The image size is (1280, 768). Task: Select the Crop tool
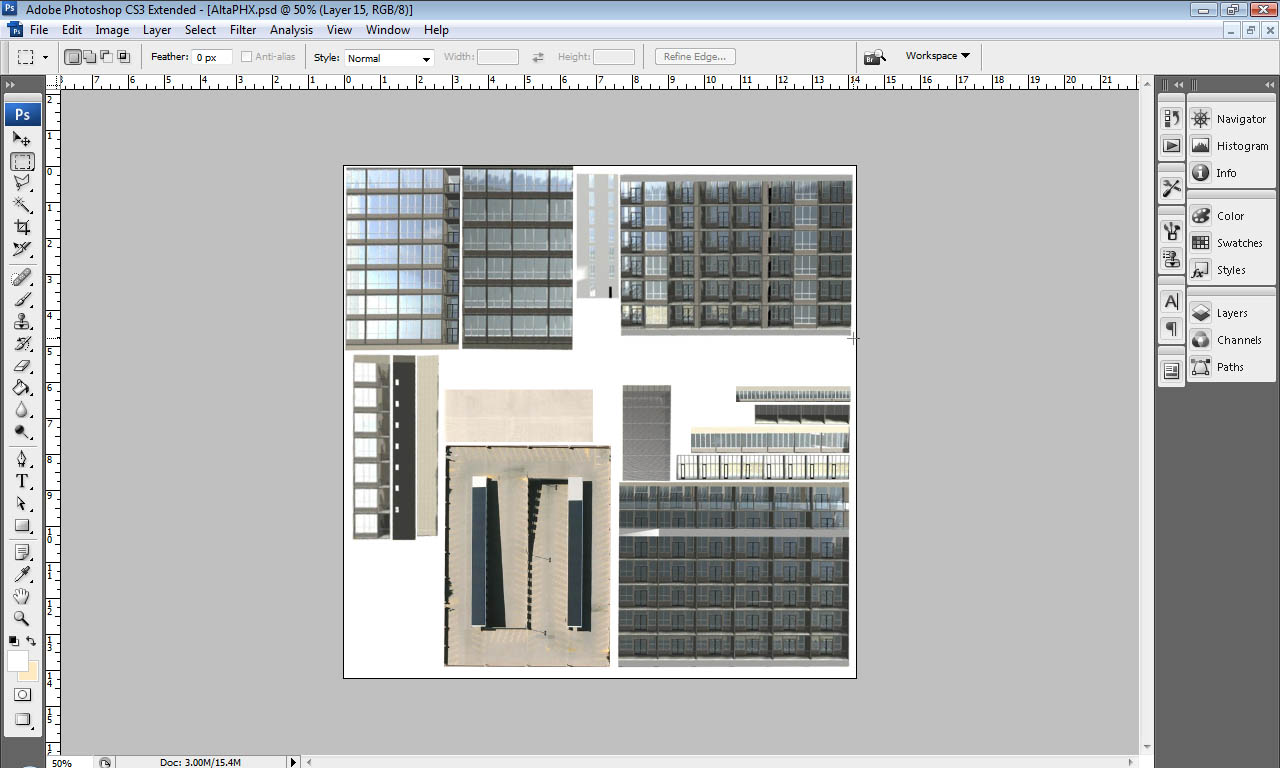[21, 227]
